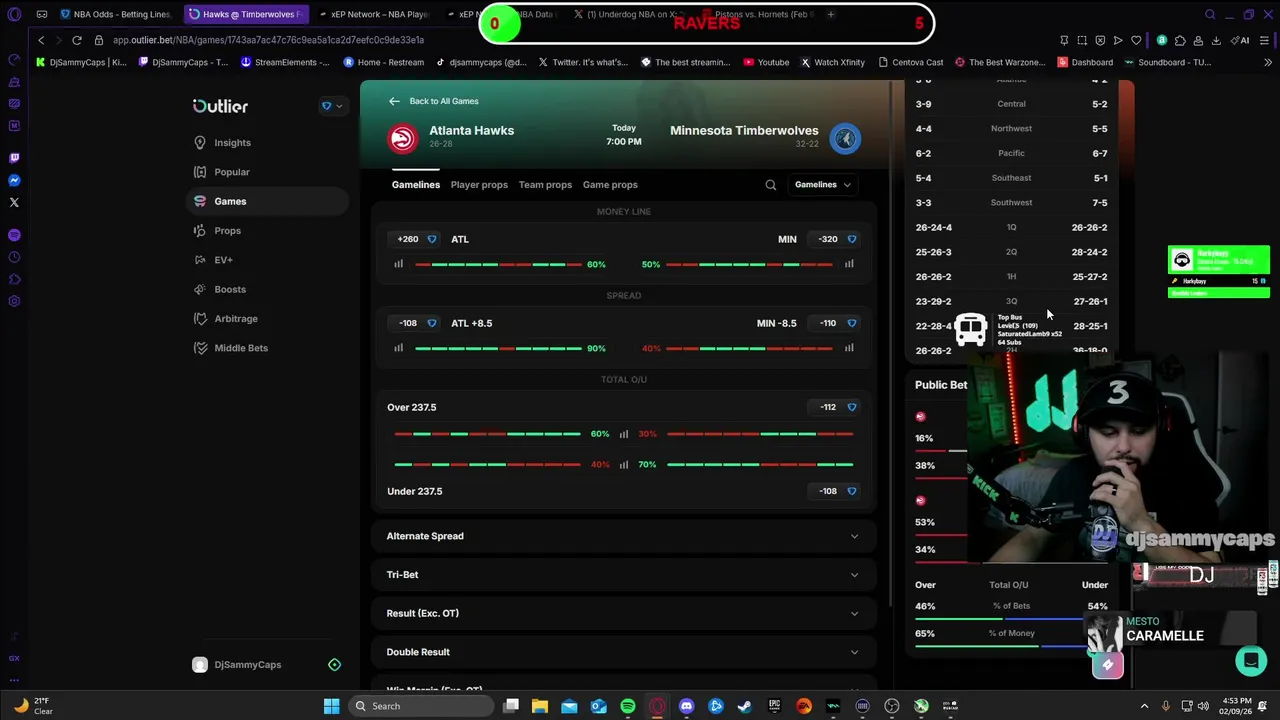Click the Outlier logo
This screenshot has width=1280, height=720.
point(220,106)
